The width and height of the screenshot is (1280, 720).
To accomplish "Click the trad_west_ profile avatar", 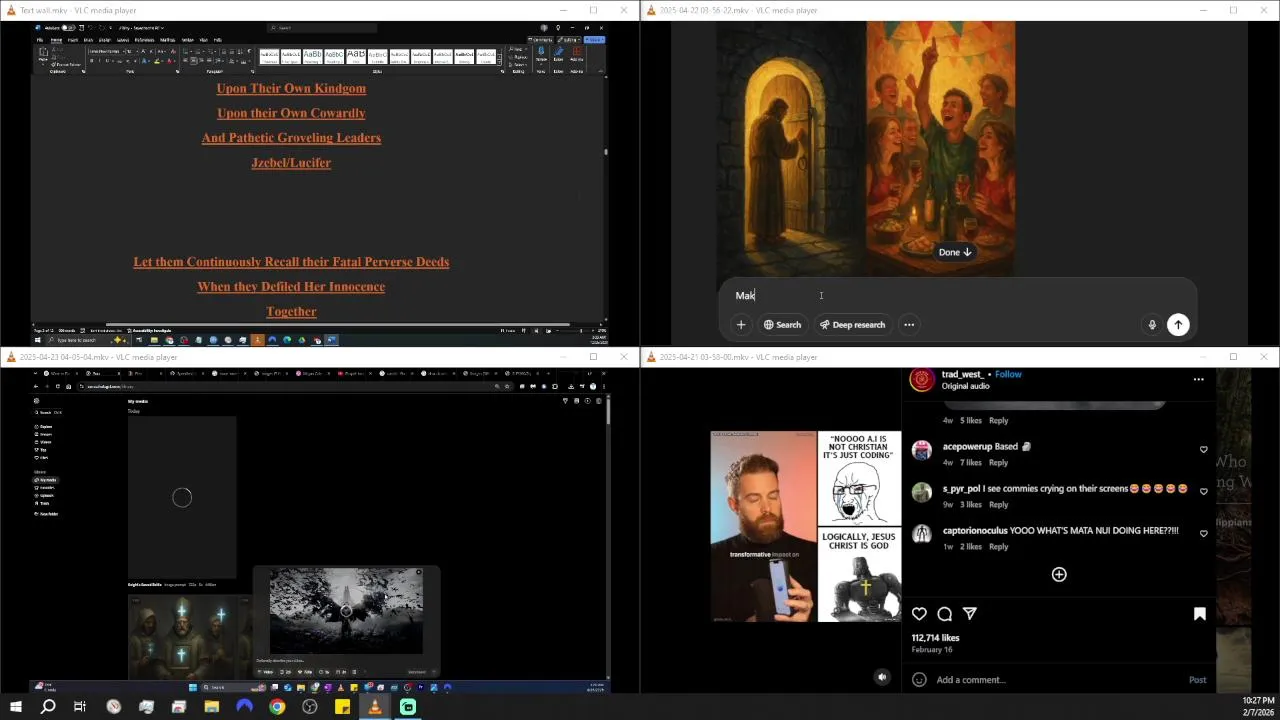I will (x=922, y=379).
